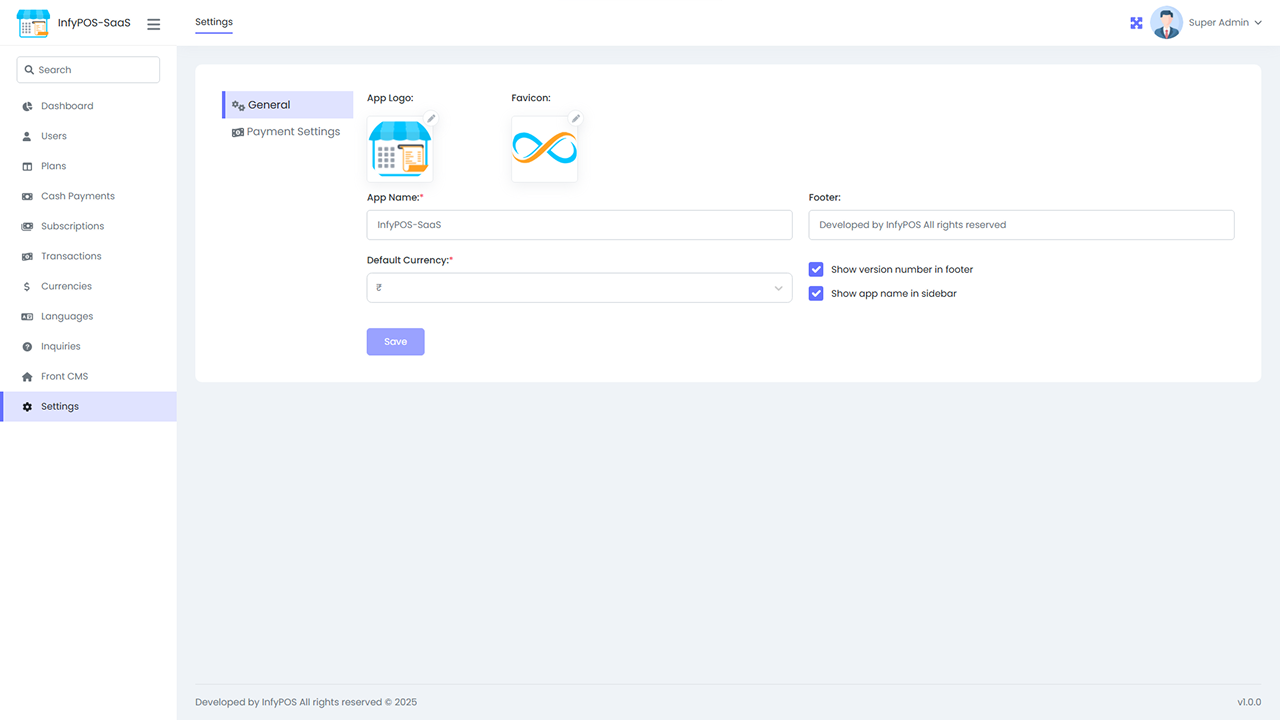Switch to the General settings tab

pyautogui.click(x=269, y=104)
